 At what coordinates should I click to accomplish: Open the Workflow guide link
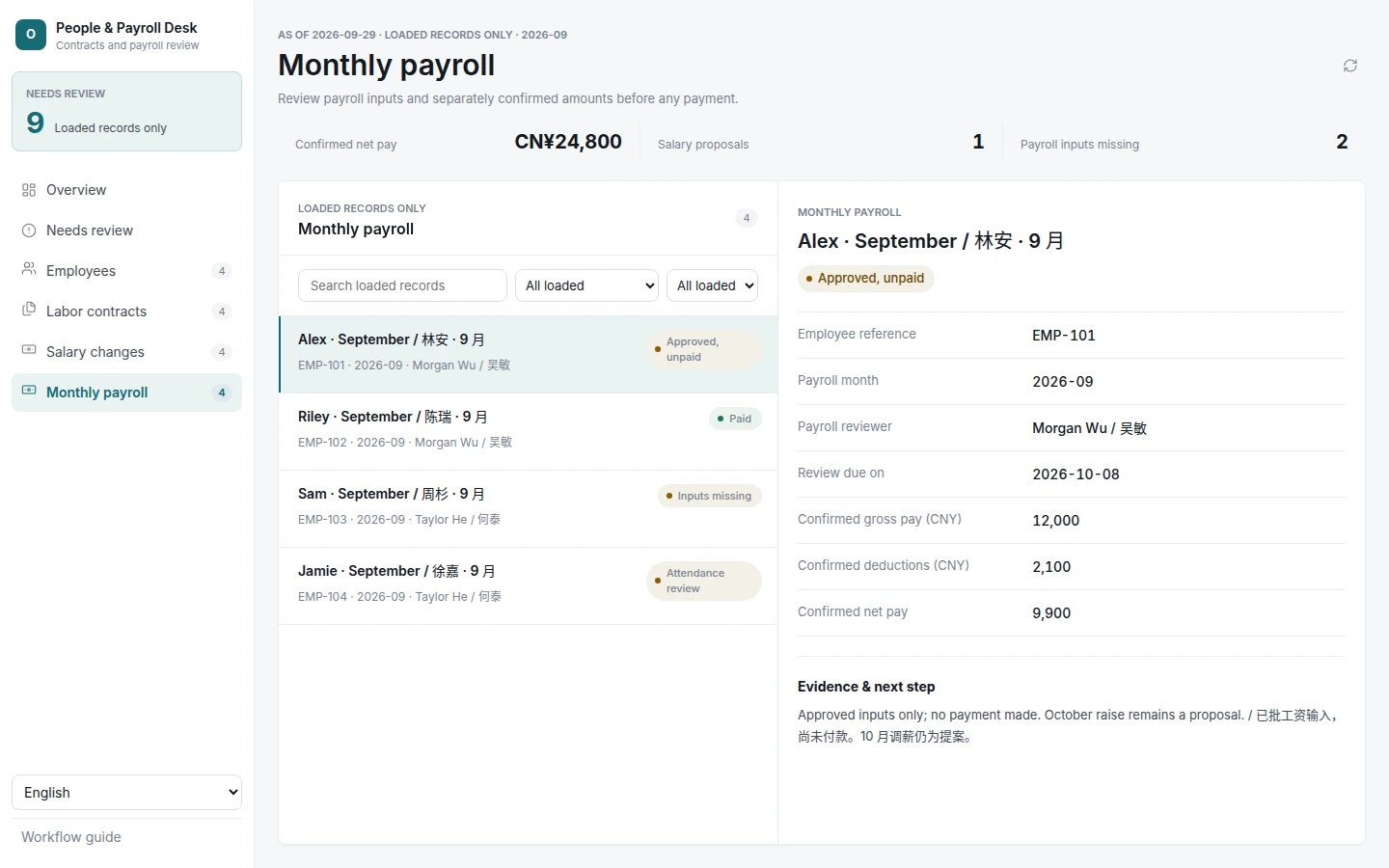(x=71, y=837)
